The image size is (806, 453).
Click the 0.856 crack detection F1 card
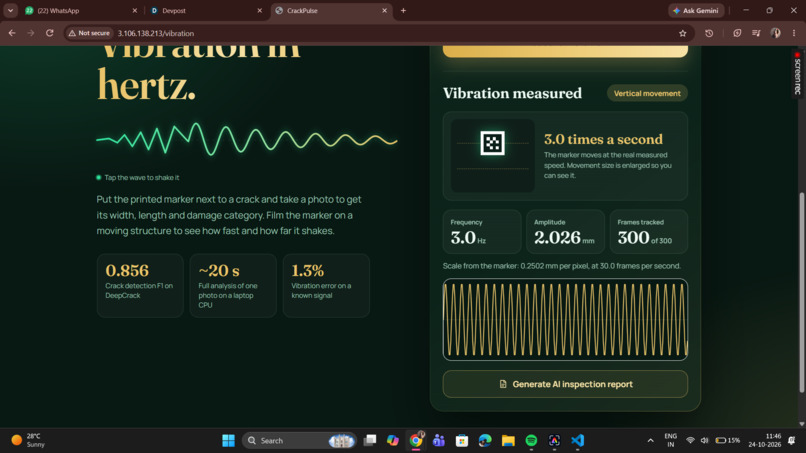(140, 285)
